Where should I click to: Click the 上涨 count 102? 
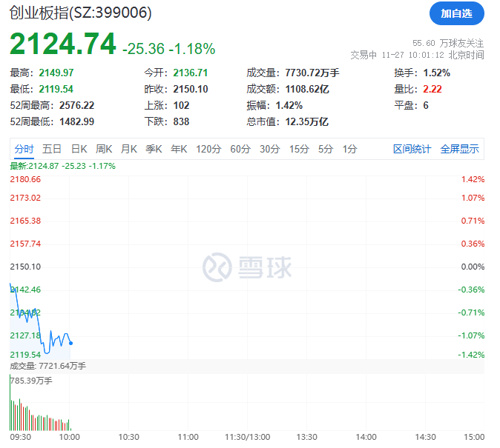point(181,105)
